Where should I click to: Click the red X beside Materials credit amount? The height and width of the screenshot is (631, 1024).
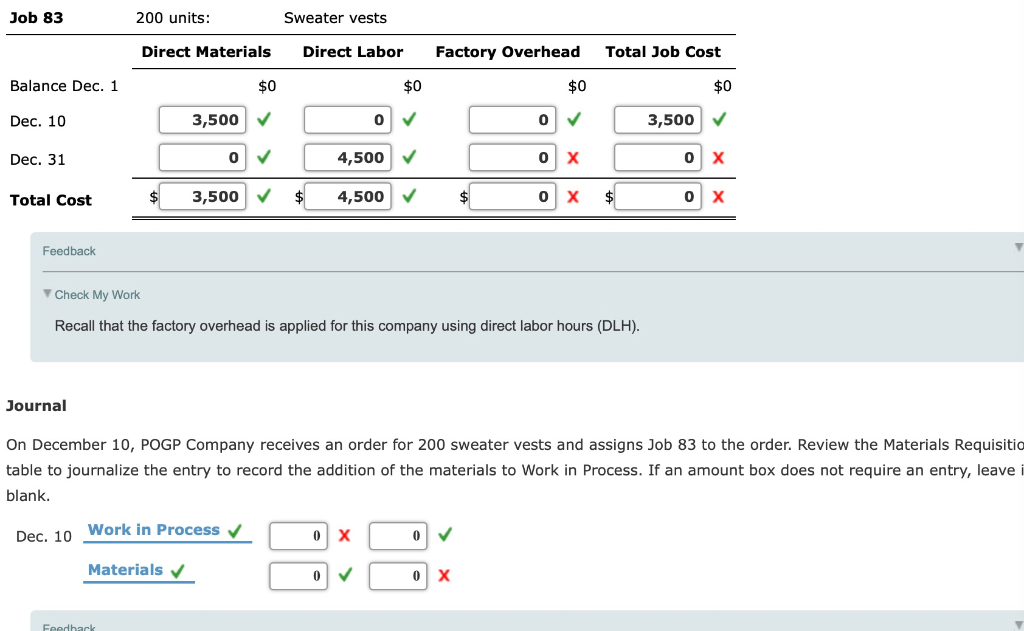[443, 576]
